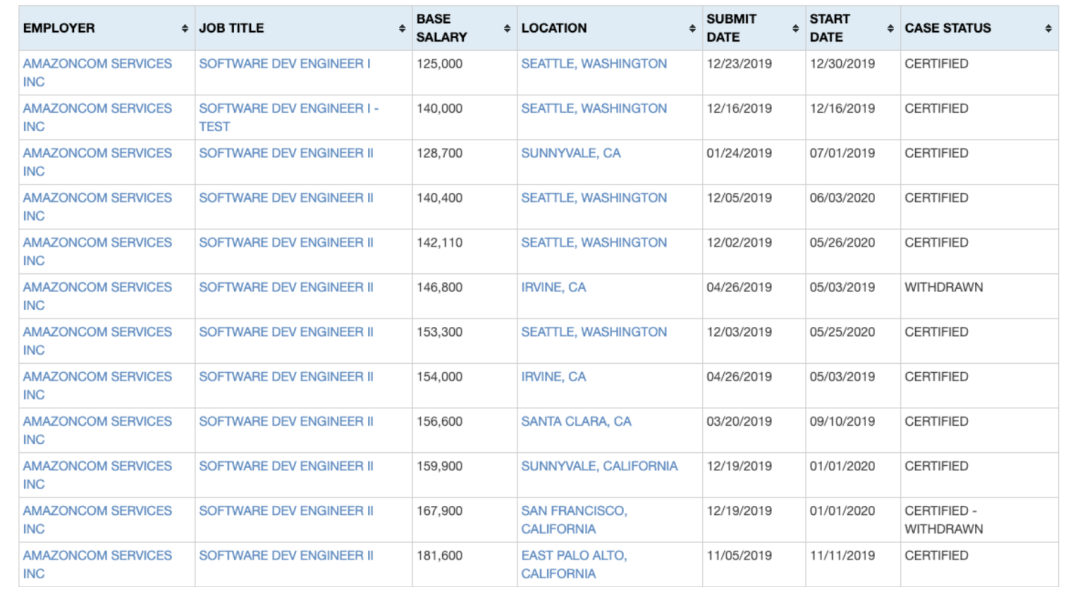Sort by Location column arrows

pyautogui.click(x=692, y=28)
